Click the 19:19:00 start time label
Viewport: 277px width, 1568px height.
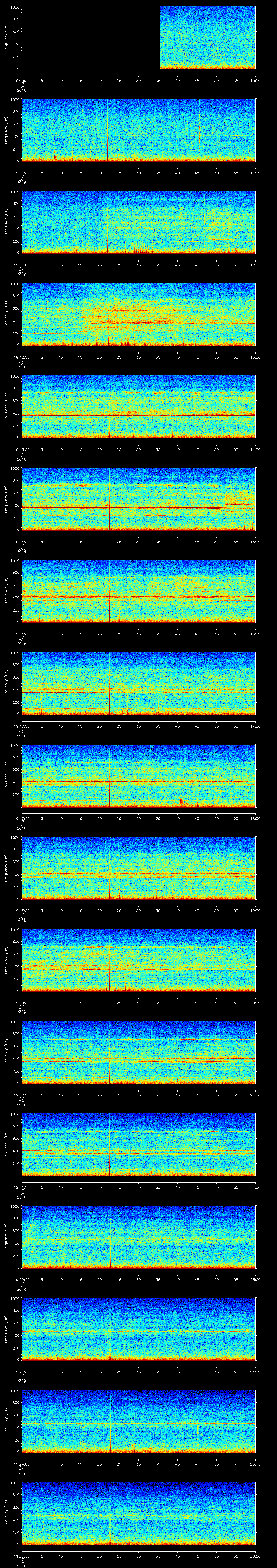[21, 1003]
